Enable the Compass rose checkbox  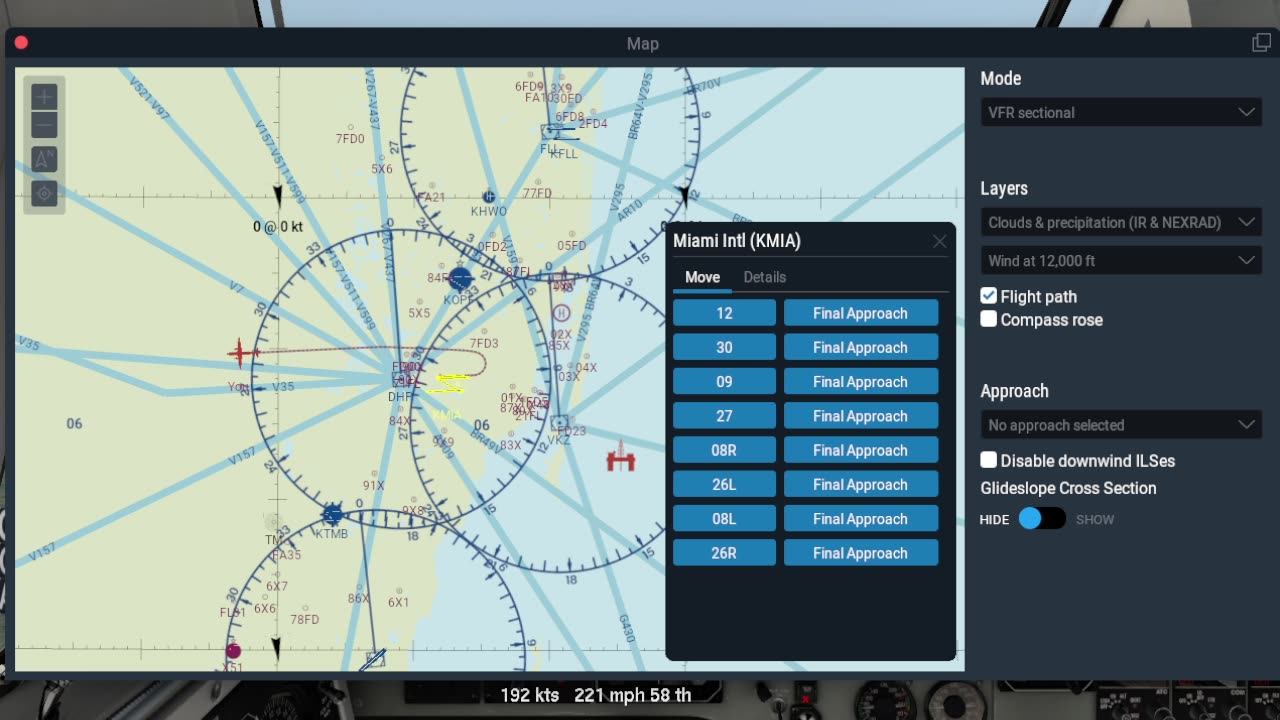click(x=989, y=319)
